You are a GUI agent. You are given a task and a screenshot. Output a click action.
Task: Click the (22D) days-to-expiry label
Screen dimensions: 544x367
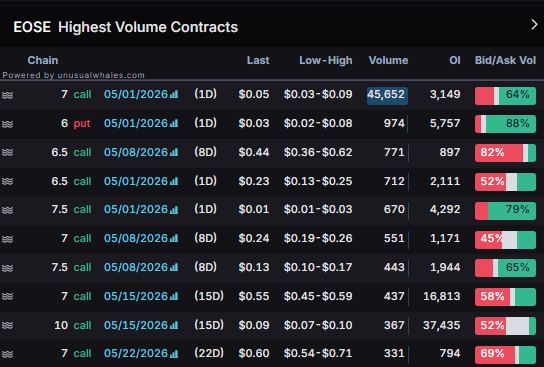(x=209, y=353)
